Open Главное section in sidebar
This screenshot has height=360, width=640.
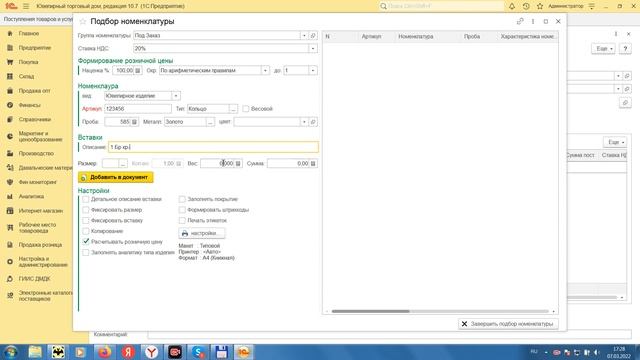point(29,33)
